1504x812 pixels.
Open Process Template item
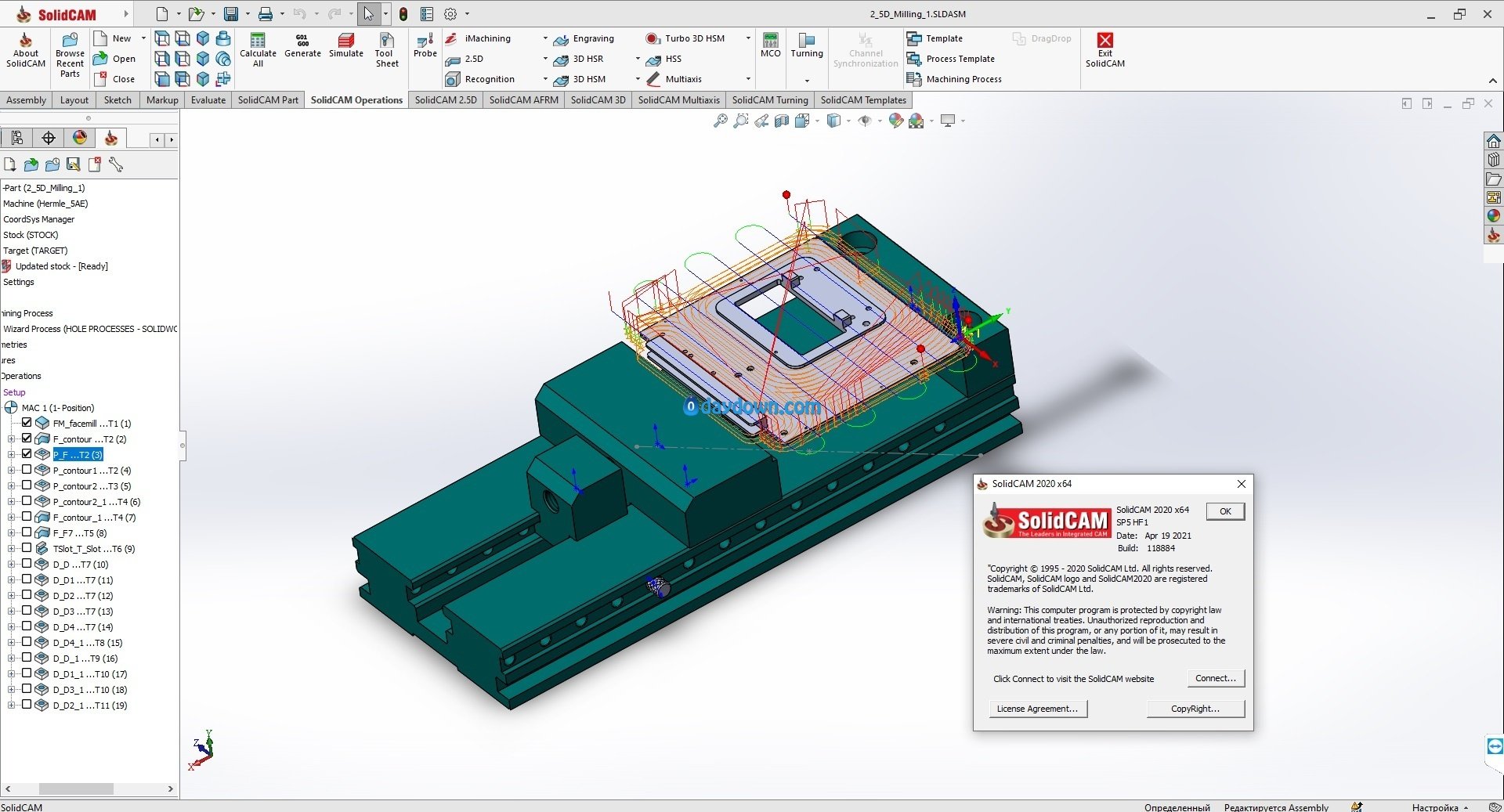click(x=950, y=59)
